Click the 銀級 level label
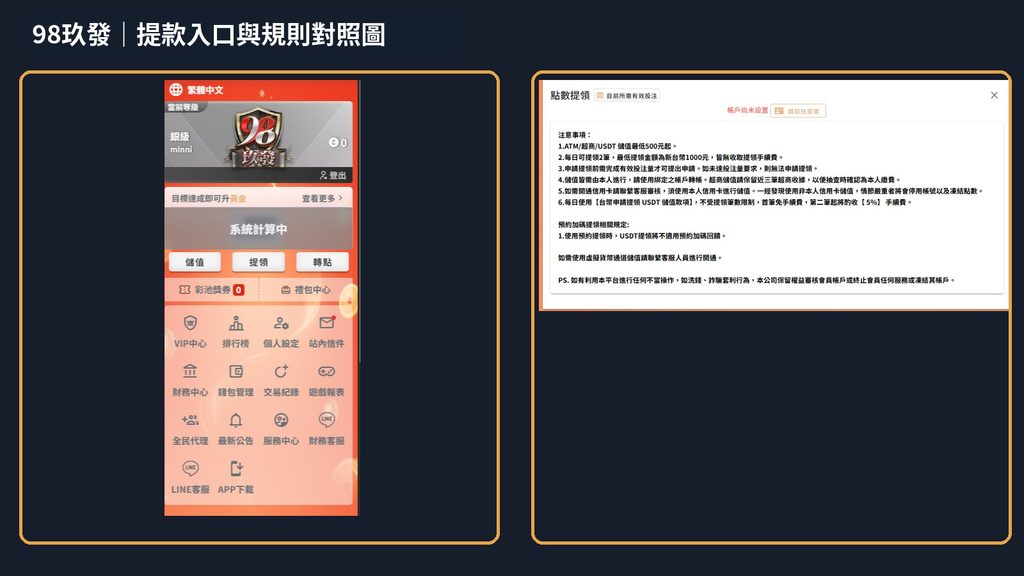 pyautogui.click(x=180, y=136)
